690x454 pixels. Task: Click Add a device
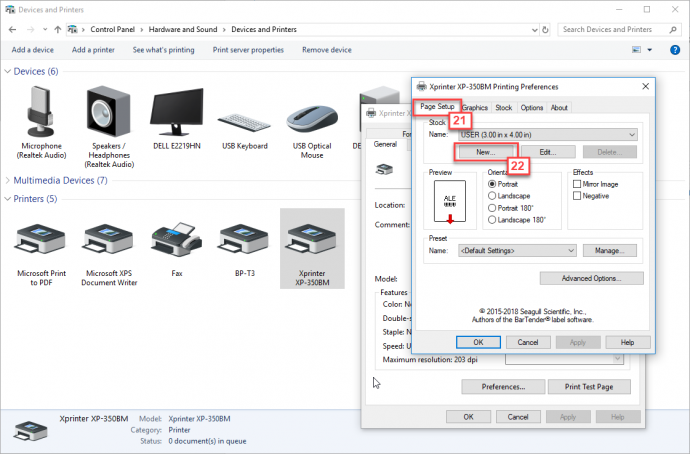33,50
